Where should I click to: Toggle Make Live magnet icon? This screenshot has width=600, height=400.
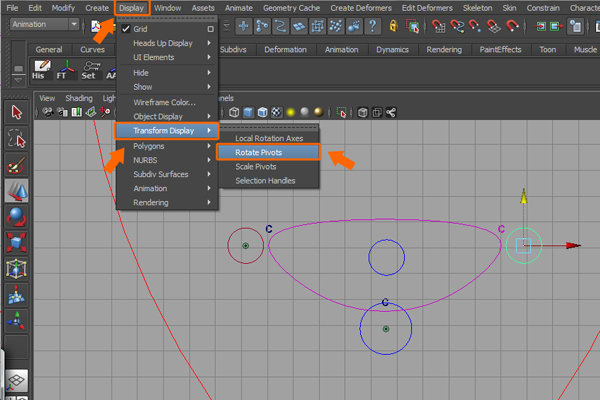tap(512, 26)
